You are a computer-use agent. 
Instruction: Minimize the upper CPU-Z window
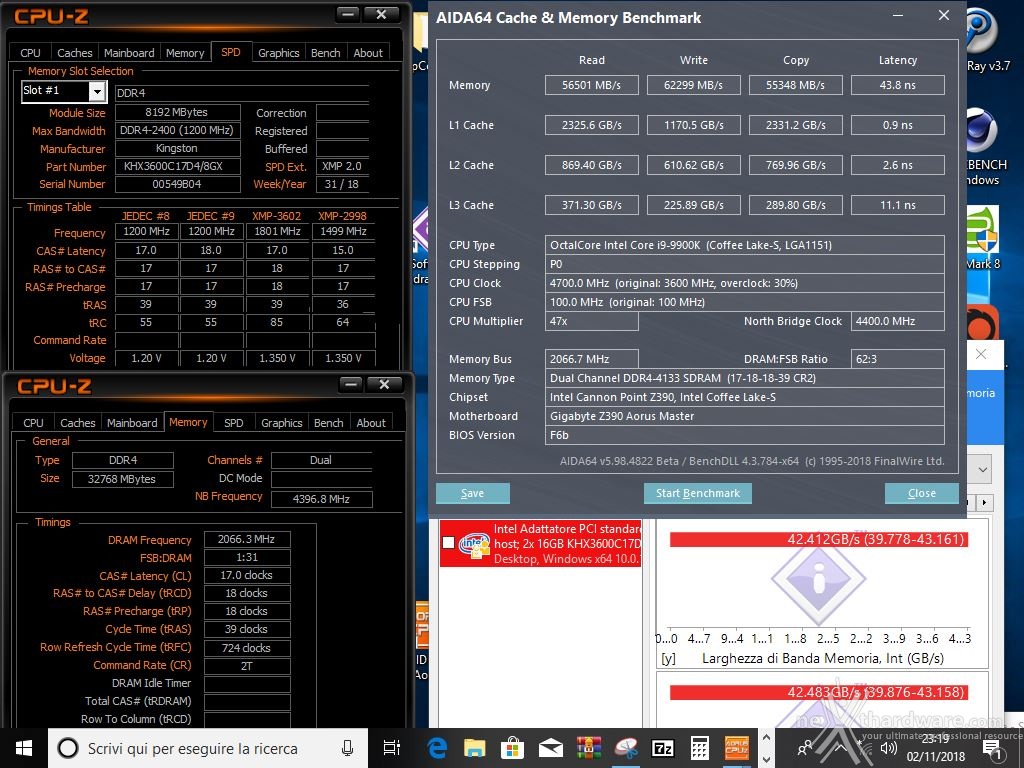[x=348, y=14]
